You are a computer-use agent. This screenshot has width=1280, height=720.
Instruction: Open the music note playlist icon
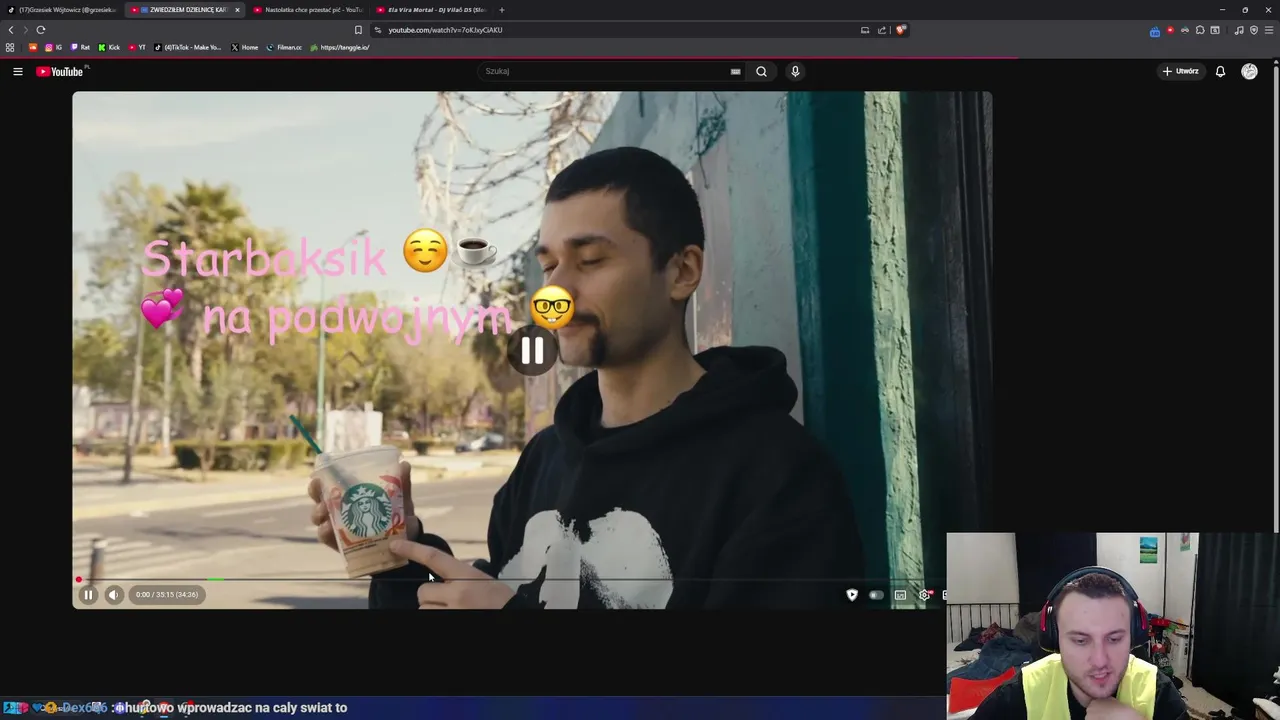click(1239, 30)
